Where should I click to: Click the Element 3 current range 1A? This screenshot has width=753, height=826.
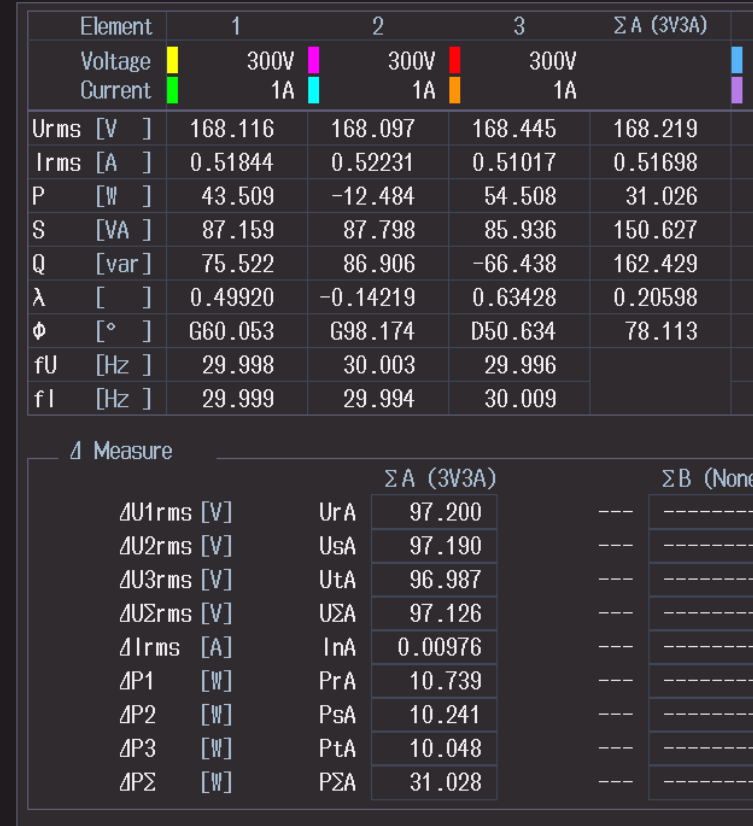(x=565, y=91)
